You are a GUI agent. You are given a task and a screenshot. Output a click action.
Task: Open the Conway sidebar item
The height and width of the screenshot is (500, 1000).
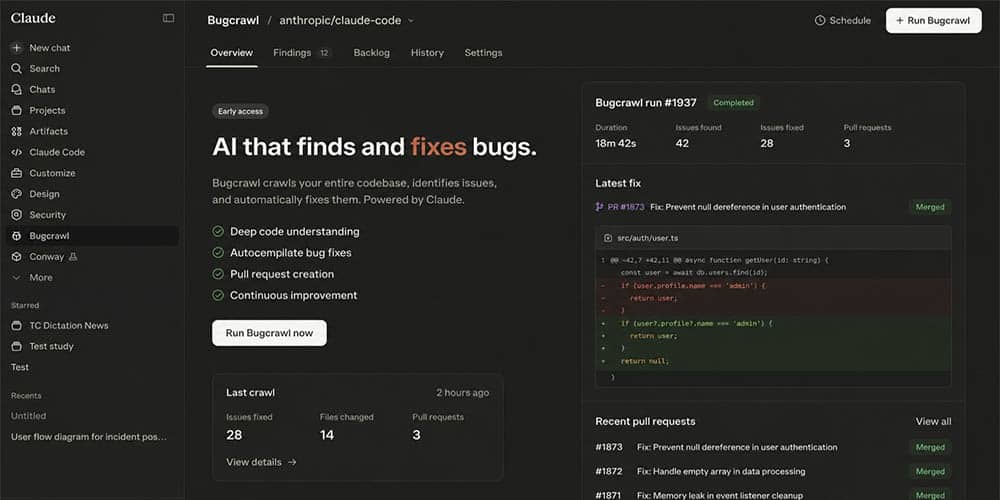pyautogui.click(x=46, y=257)
